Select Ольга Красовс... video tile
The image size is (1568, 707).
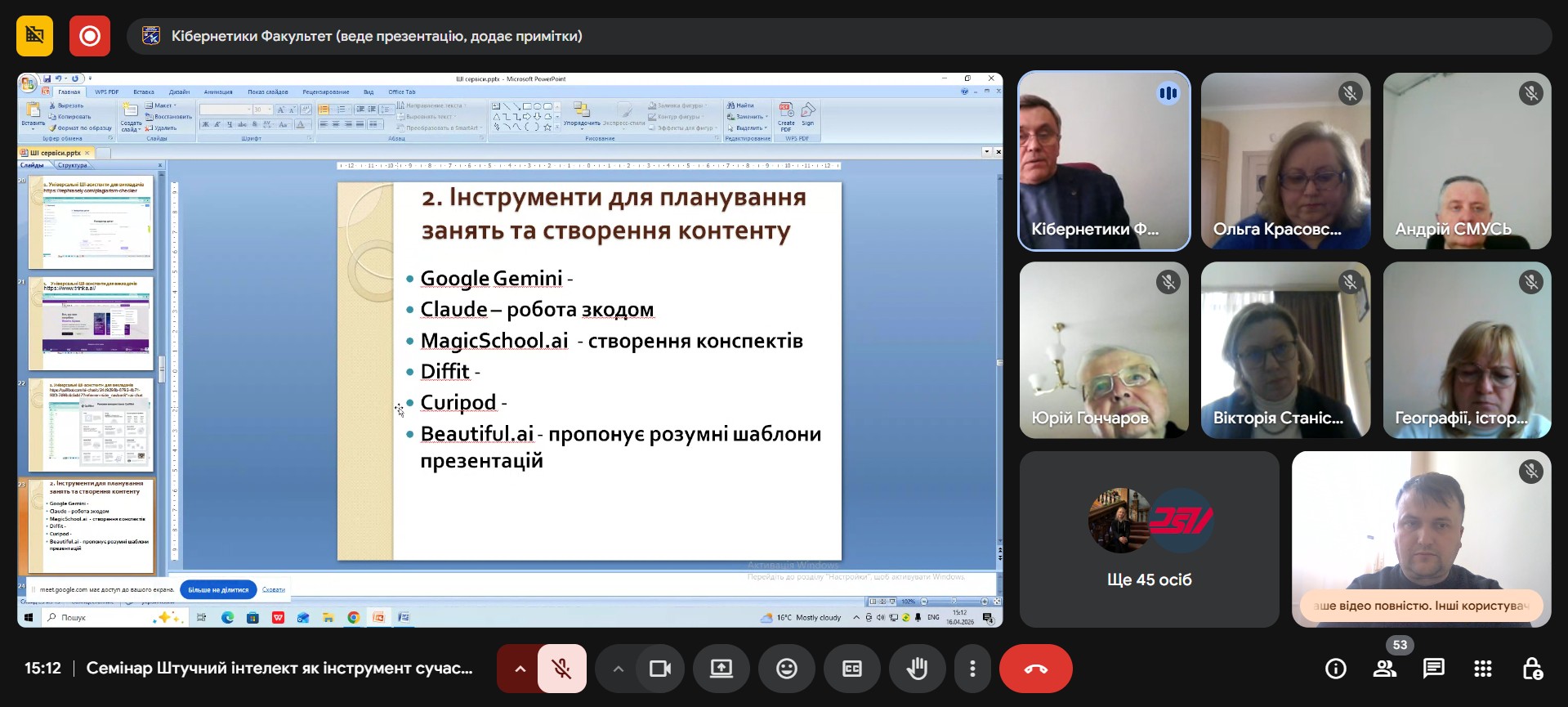1285,161
